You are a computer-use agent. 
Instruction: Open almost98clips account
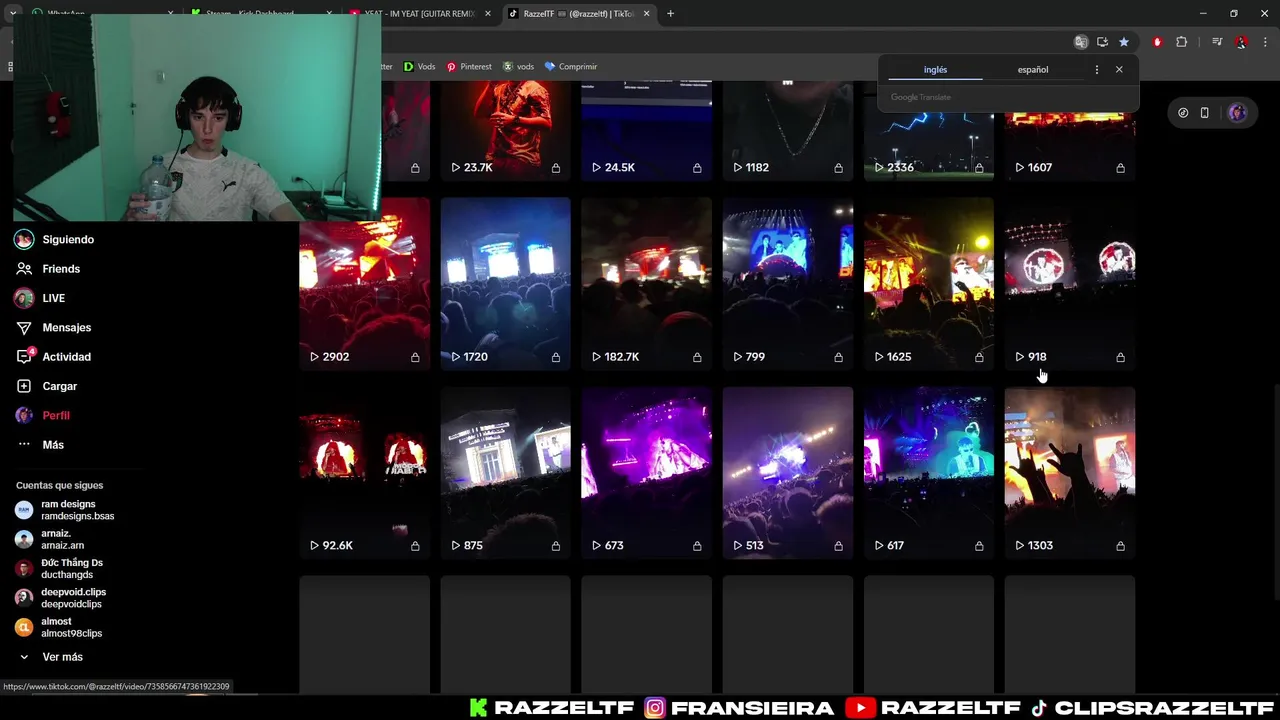click(x=59, y=627)
